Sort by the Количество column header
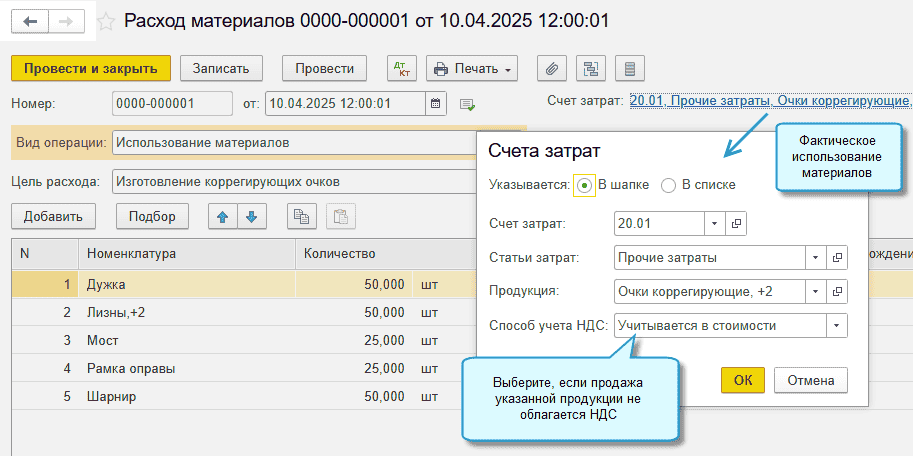Image resolution: width=913 pixels, height=456 pixels. pos(386,254)
